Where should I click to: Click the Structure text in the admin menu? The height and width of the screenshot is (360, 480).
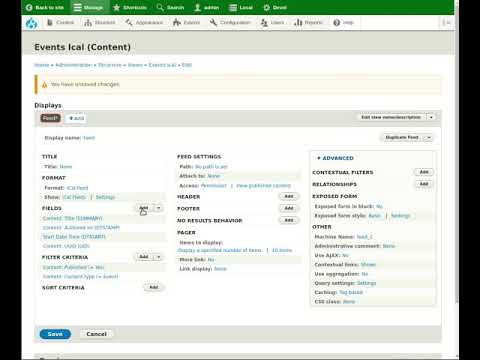pyautogui.click(x=105, y=22)
